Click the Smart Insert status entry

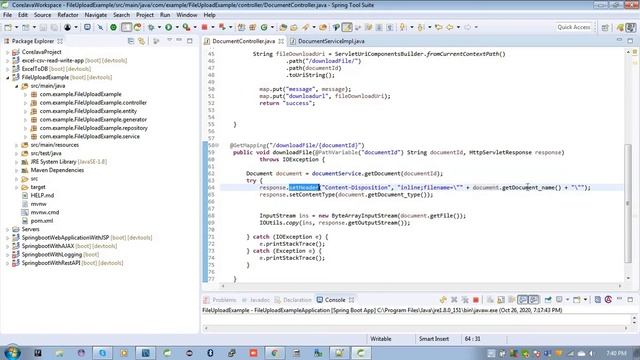click(x=433, y=339)
